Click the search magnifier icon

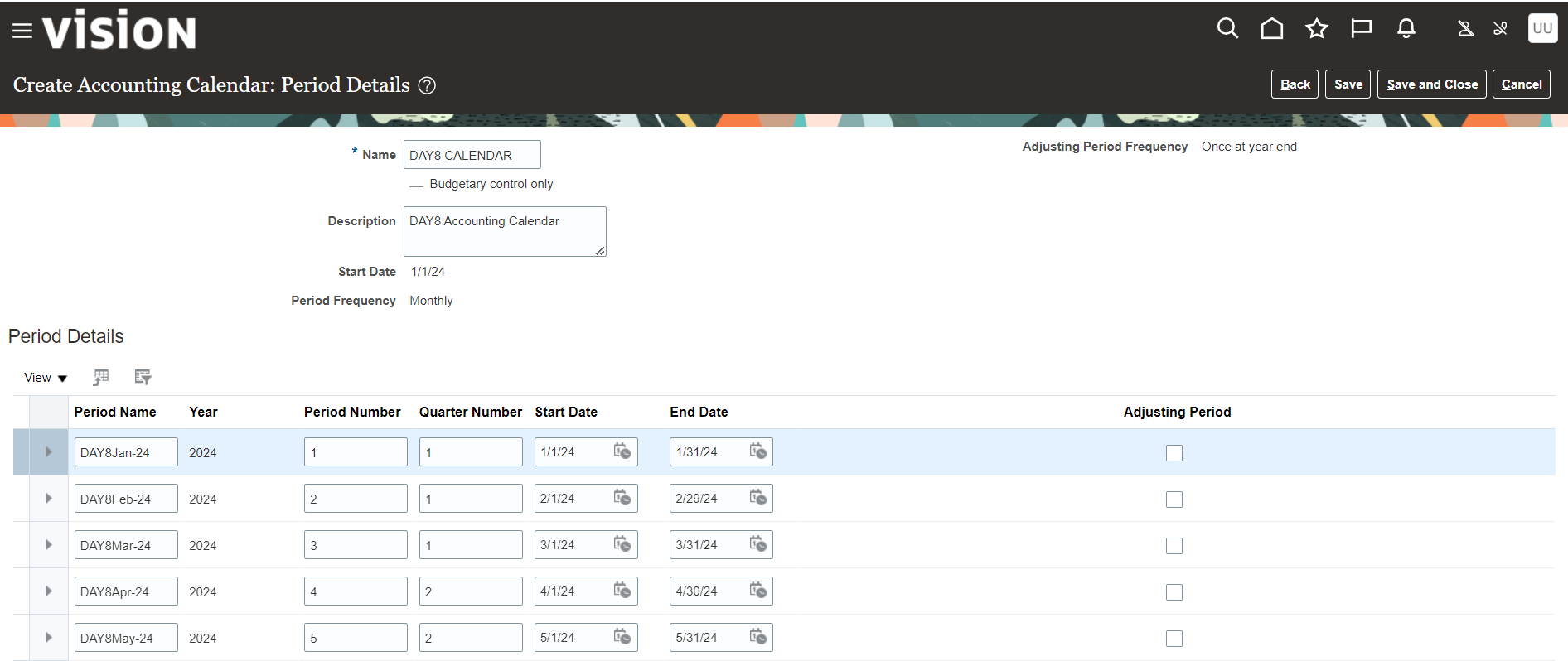(1227, 29)
